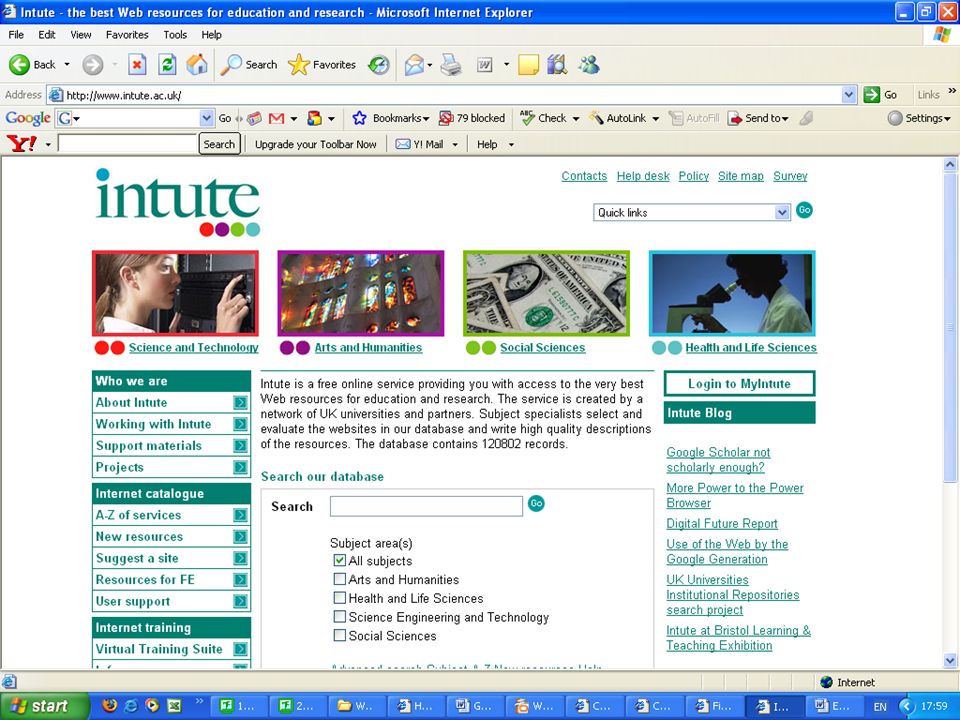Open Y! Mail envelope icon
The image size is (960, 720).
point(402,144)
